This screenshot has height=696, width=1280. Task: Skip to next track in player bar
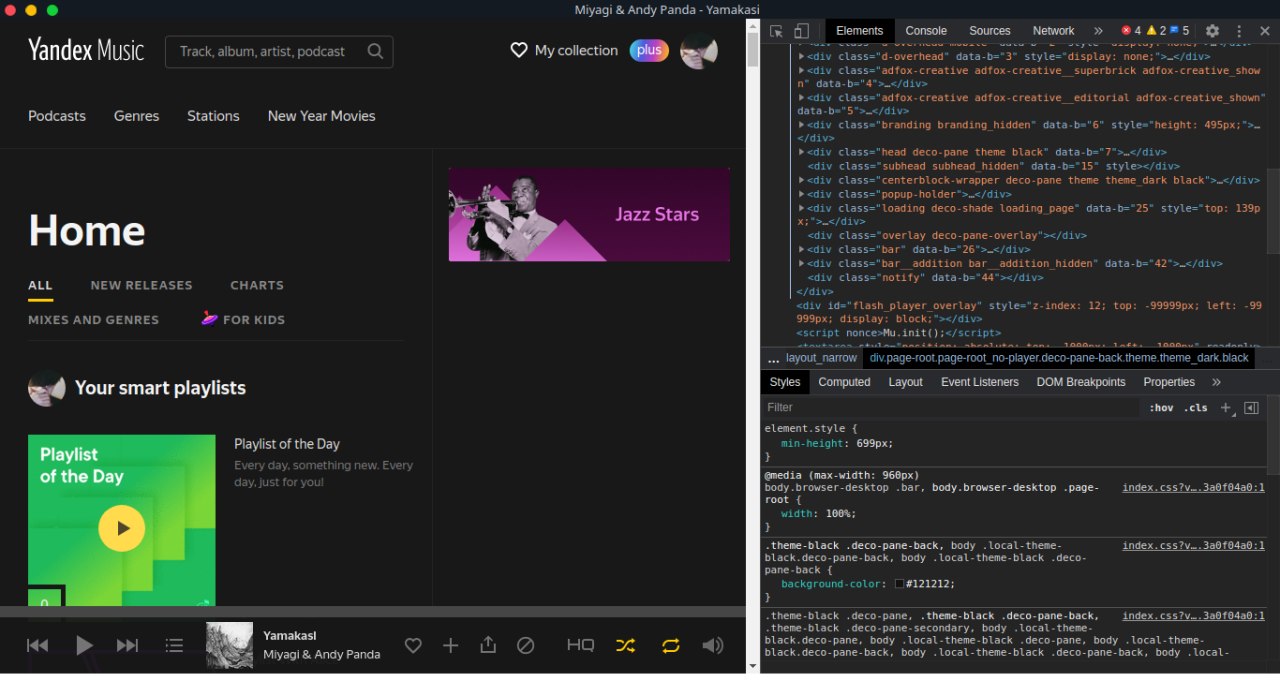point(127,646)
